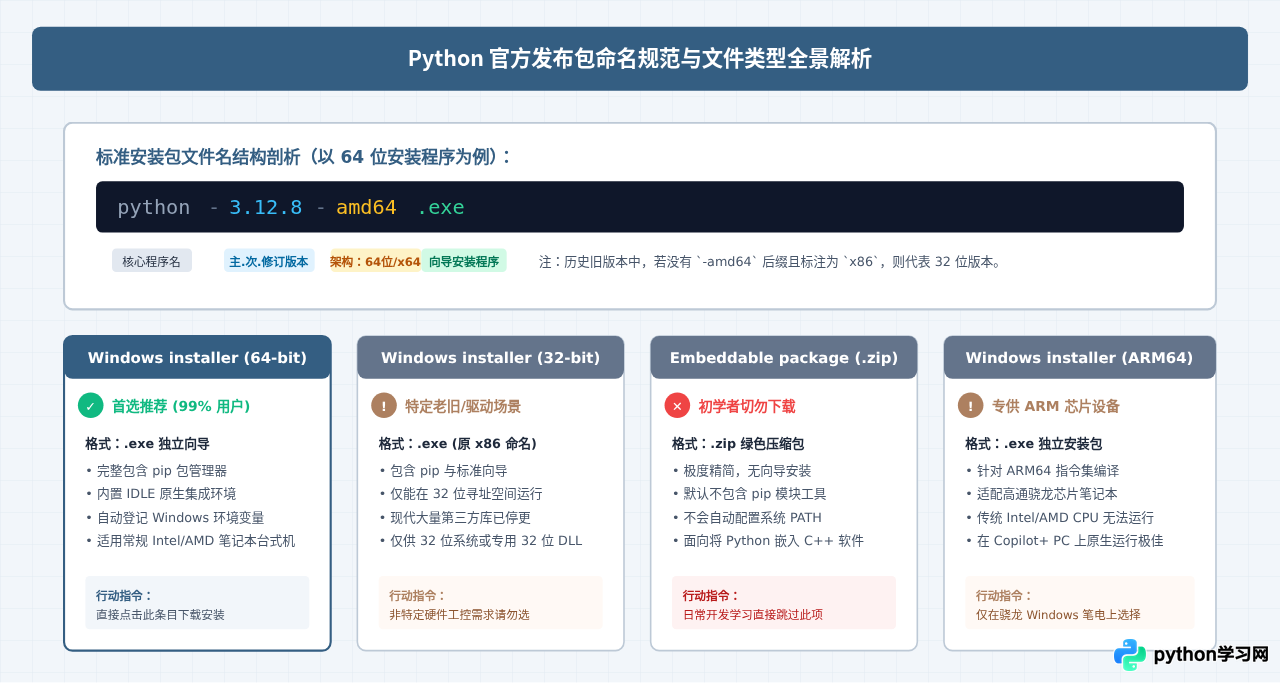Click '格式：.zip 绿色压缩包' text
The height and width of the screenshot is (683, 1280).
pyautogui.click(x=738, y=443)
